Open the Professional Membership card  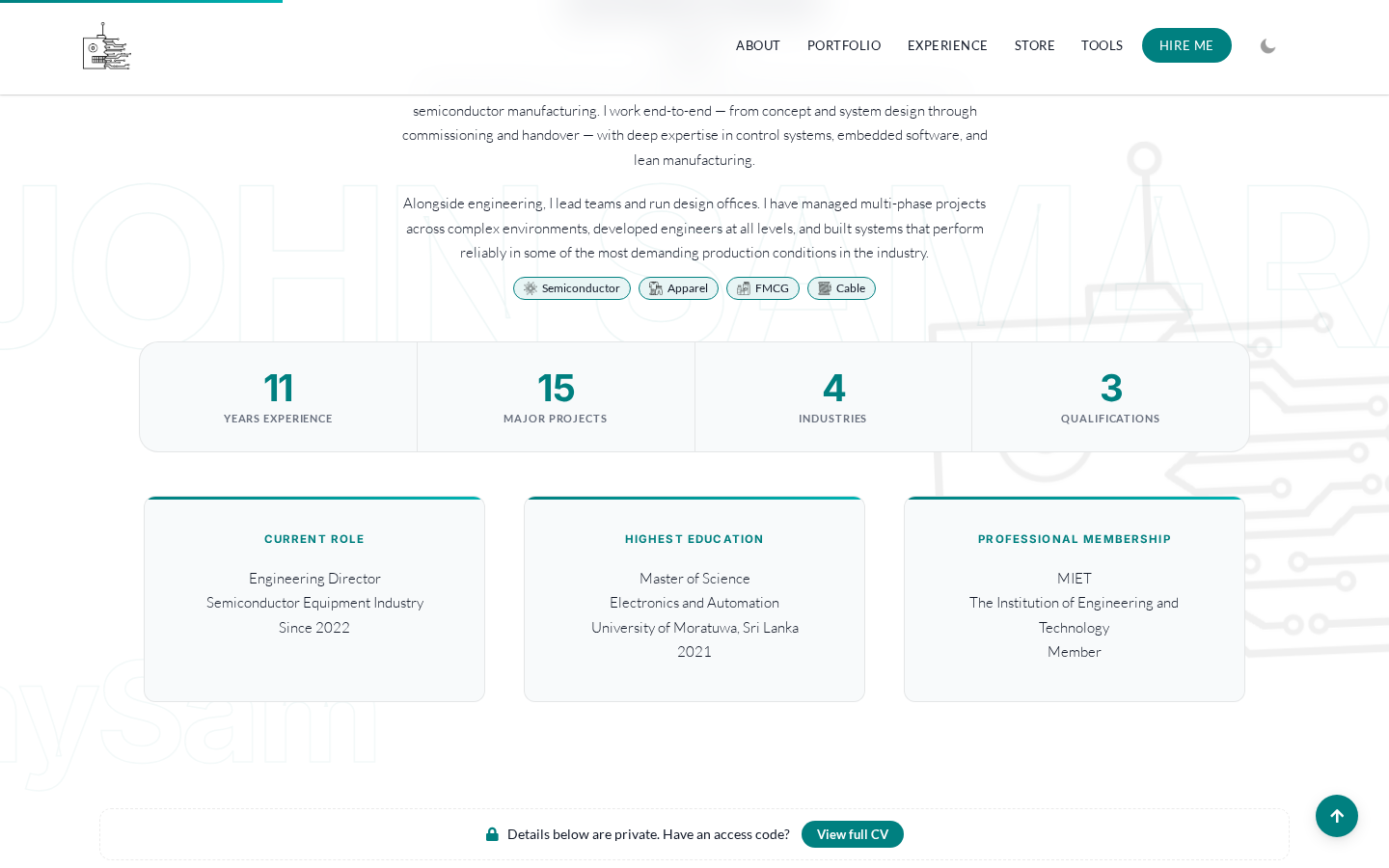coord(1075,599)
